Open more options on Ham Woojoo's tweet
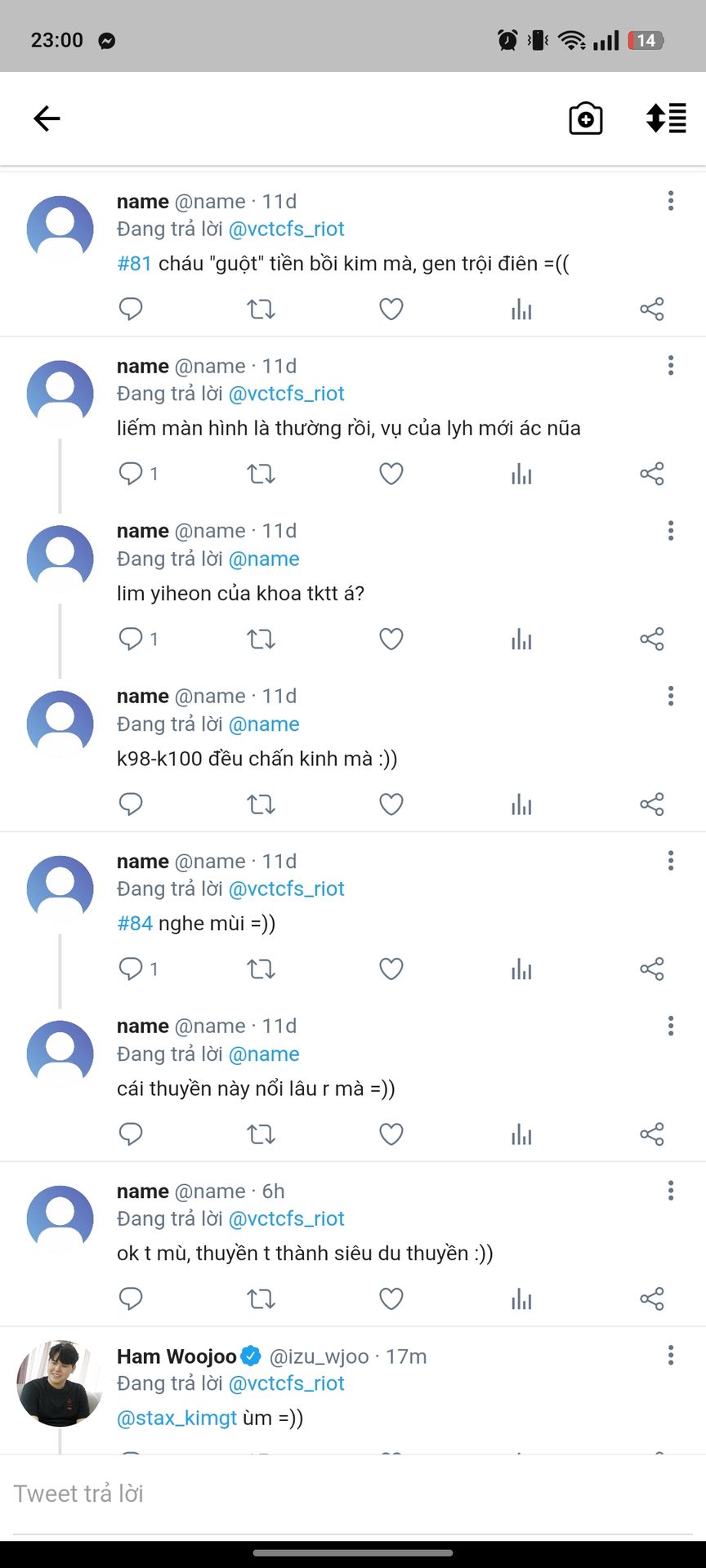The width and height of the screenshot is (706, 1568). (671, 1356)
